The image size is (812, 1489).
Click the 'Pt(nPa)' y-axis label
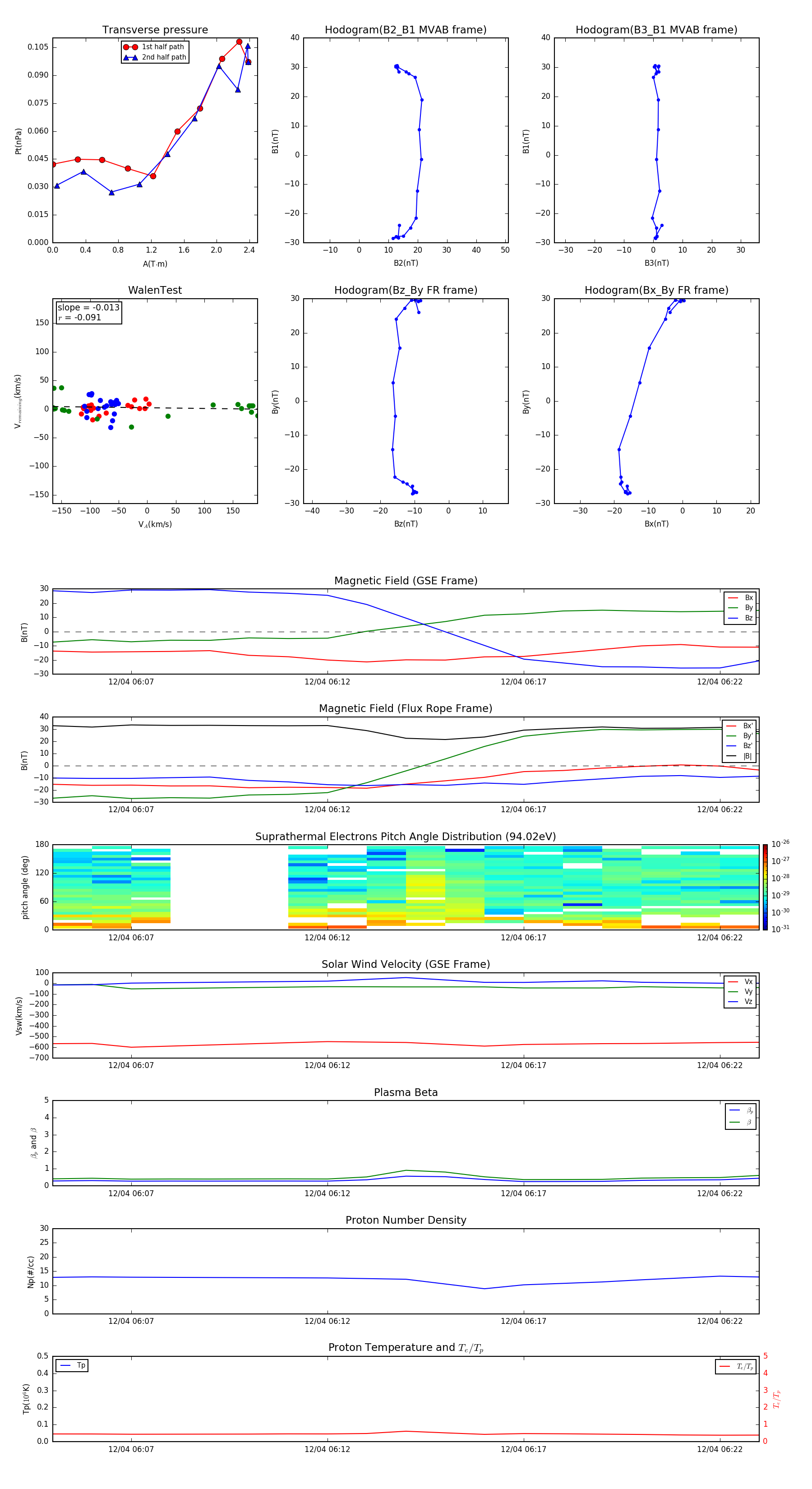point(18,141)
